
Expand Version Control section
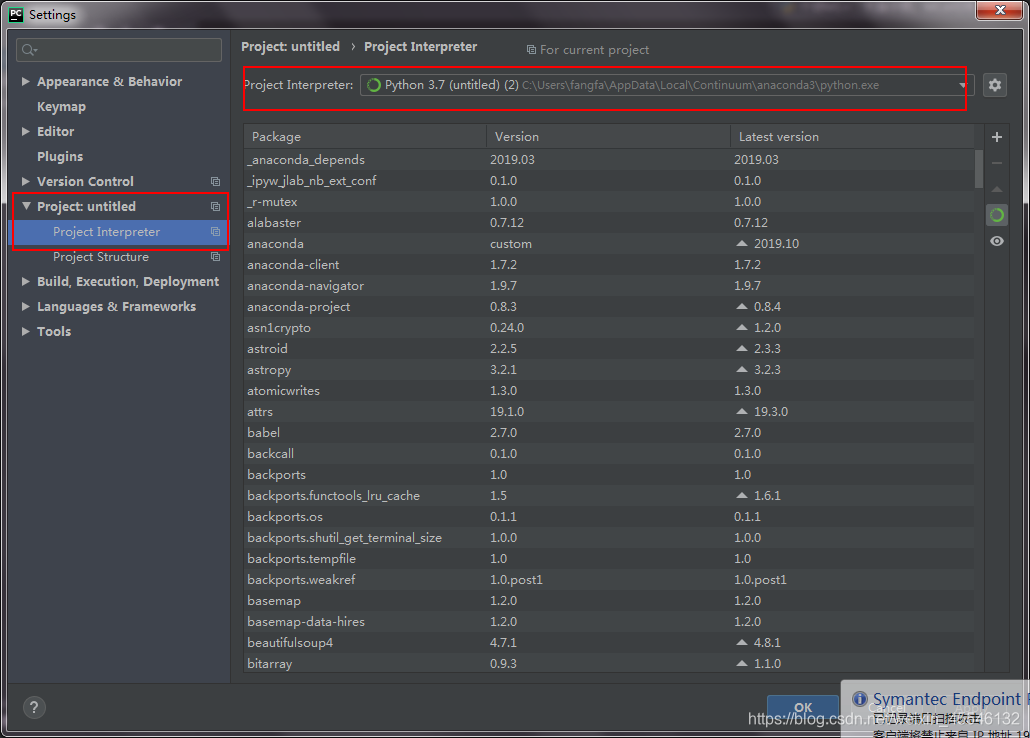[x=26, y=181]
